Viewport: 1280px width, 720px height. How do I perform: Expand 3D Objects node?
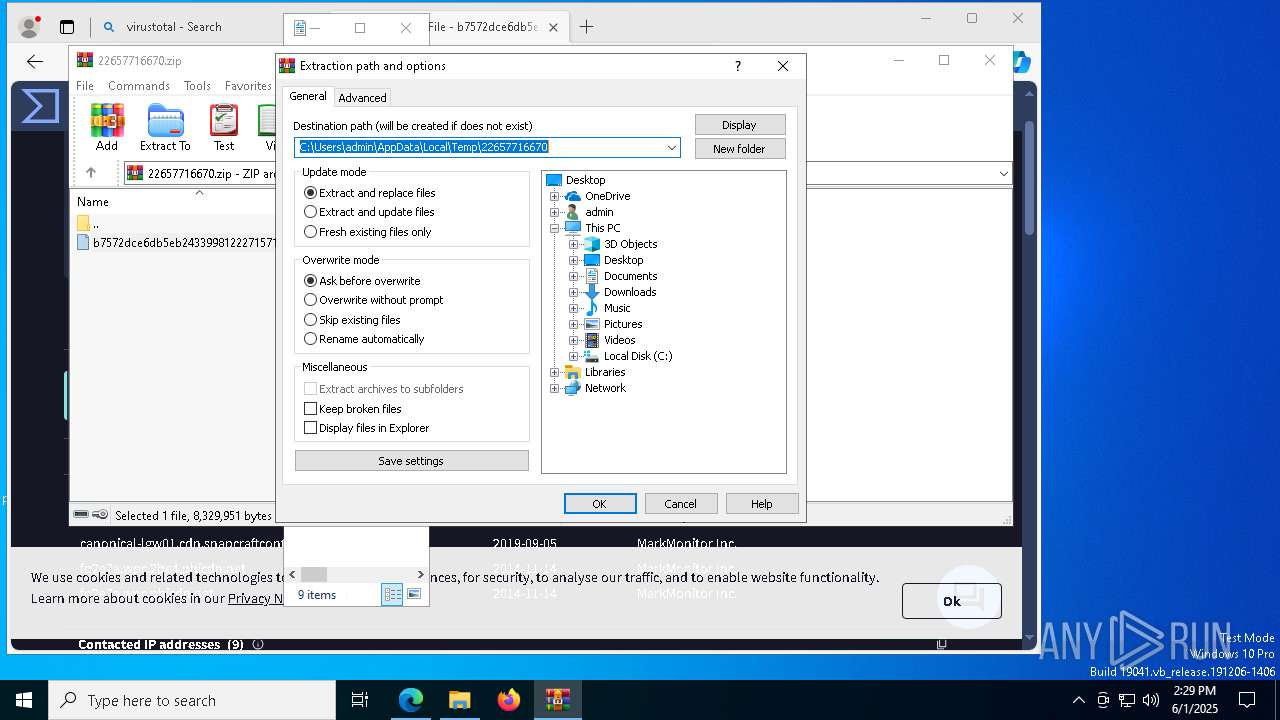(x=574, y=244)
